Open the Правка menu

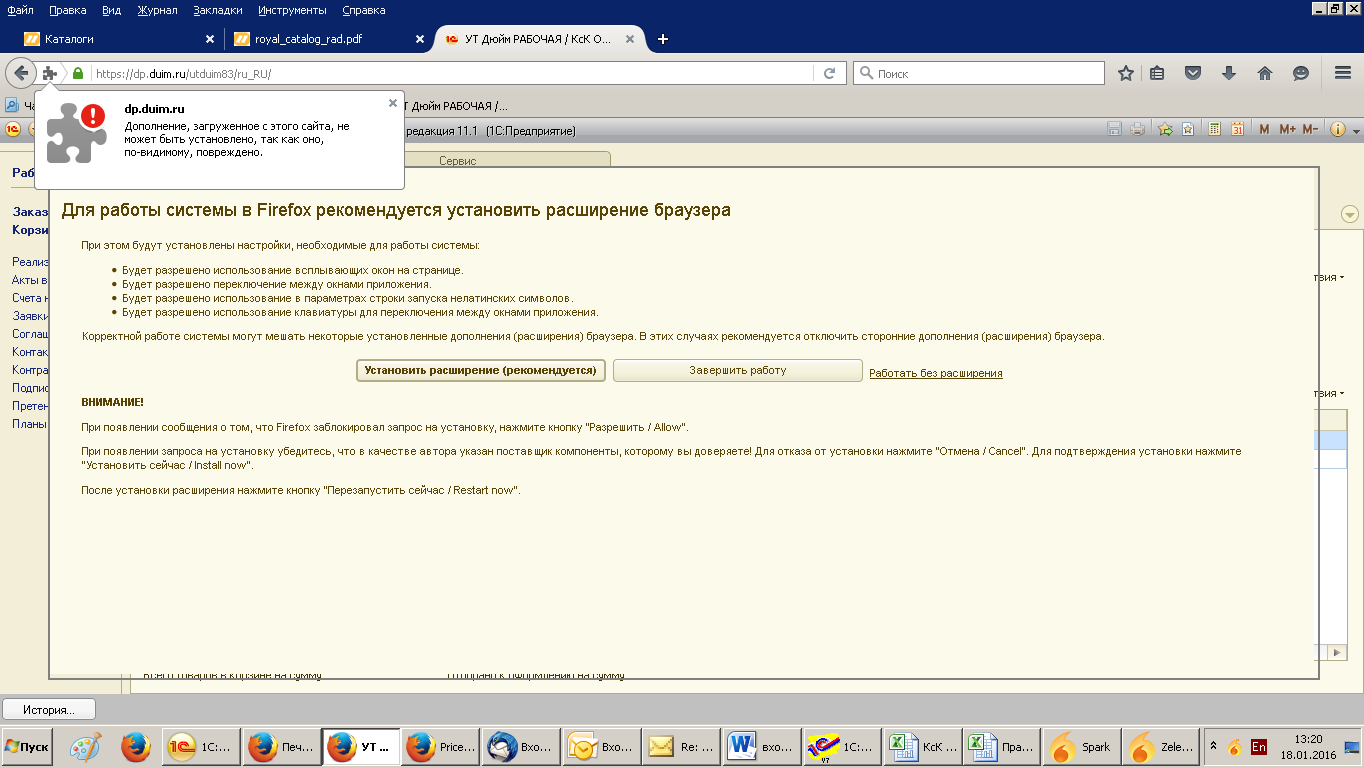coord(67,10)
